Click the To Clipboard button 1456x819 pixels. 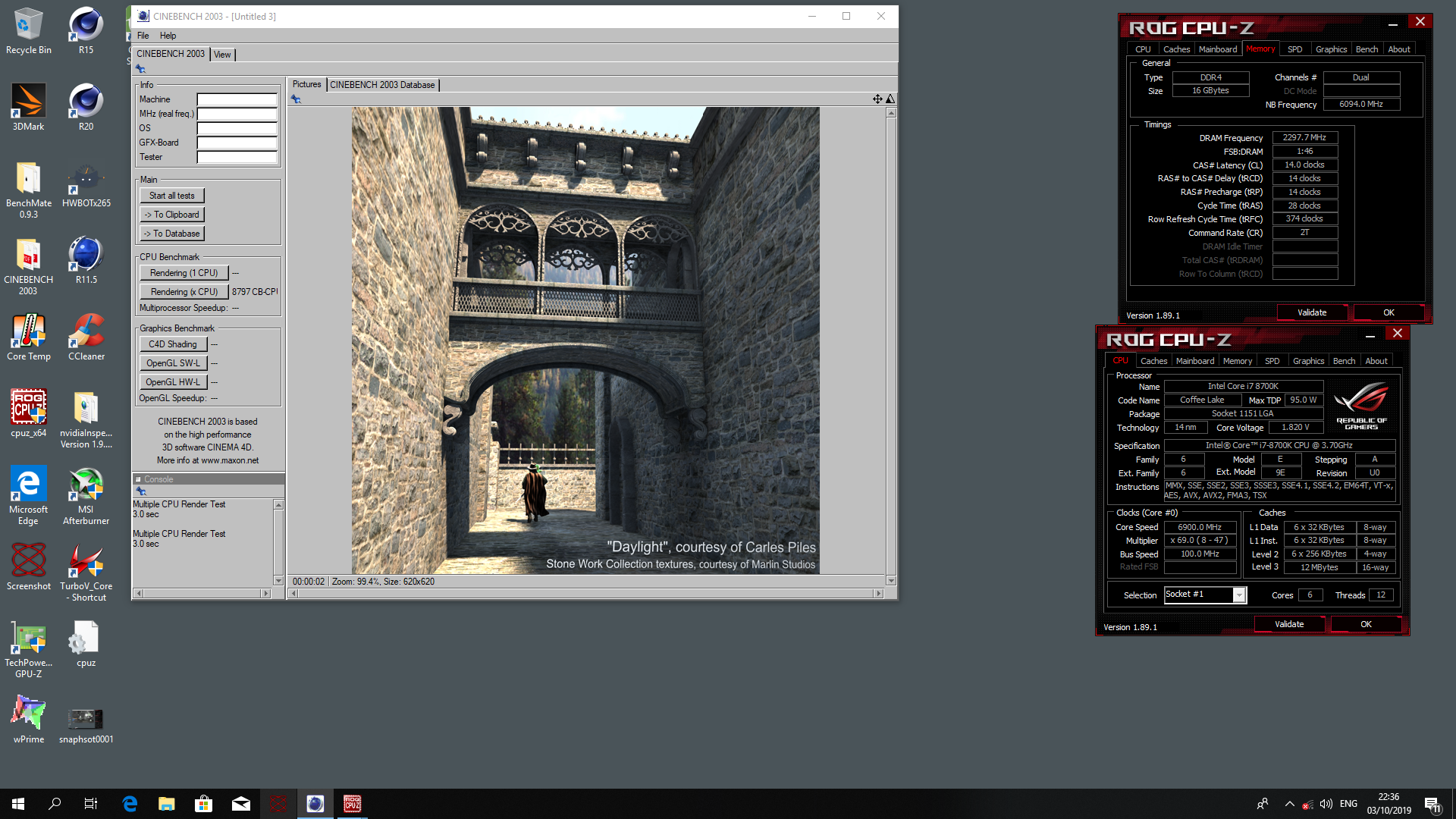(x=172, y=215)
